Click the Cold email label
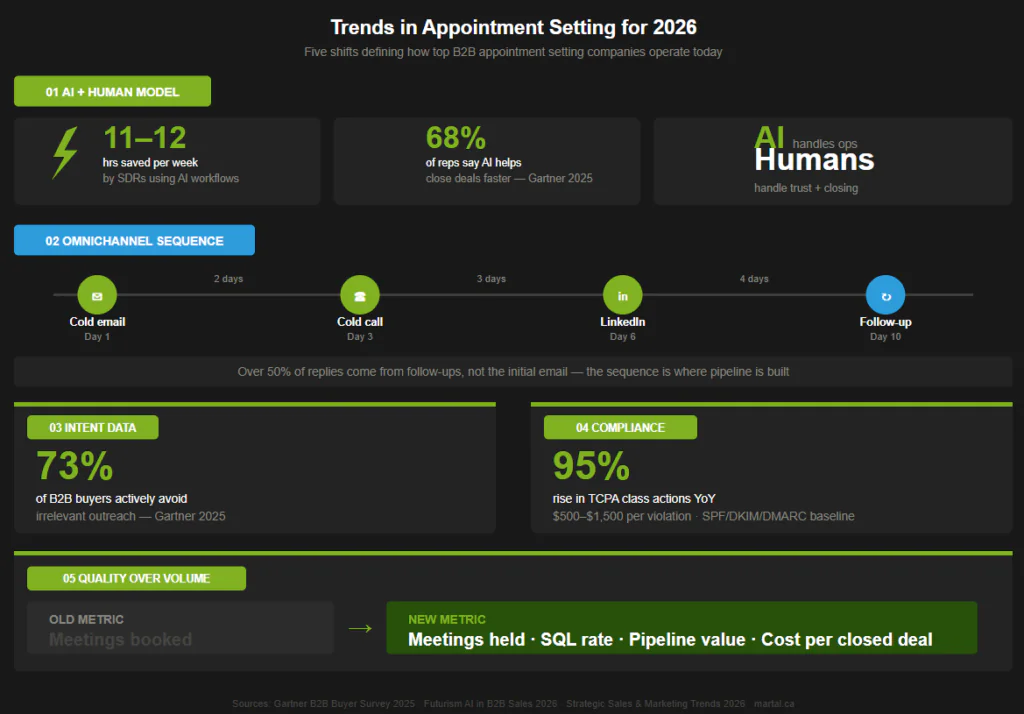 click(97, 321)
